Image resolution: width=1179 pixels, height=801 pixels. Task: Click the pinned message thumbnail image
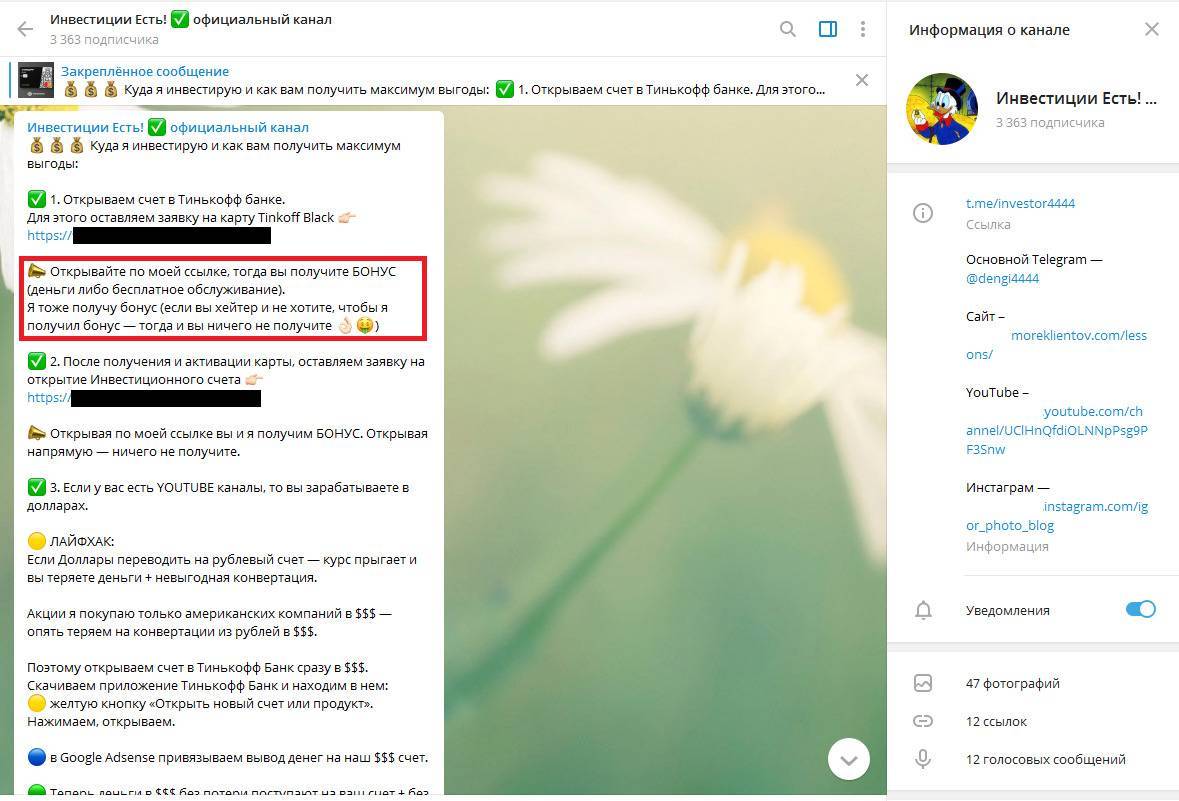[36, 80]
